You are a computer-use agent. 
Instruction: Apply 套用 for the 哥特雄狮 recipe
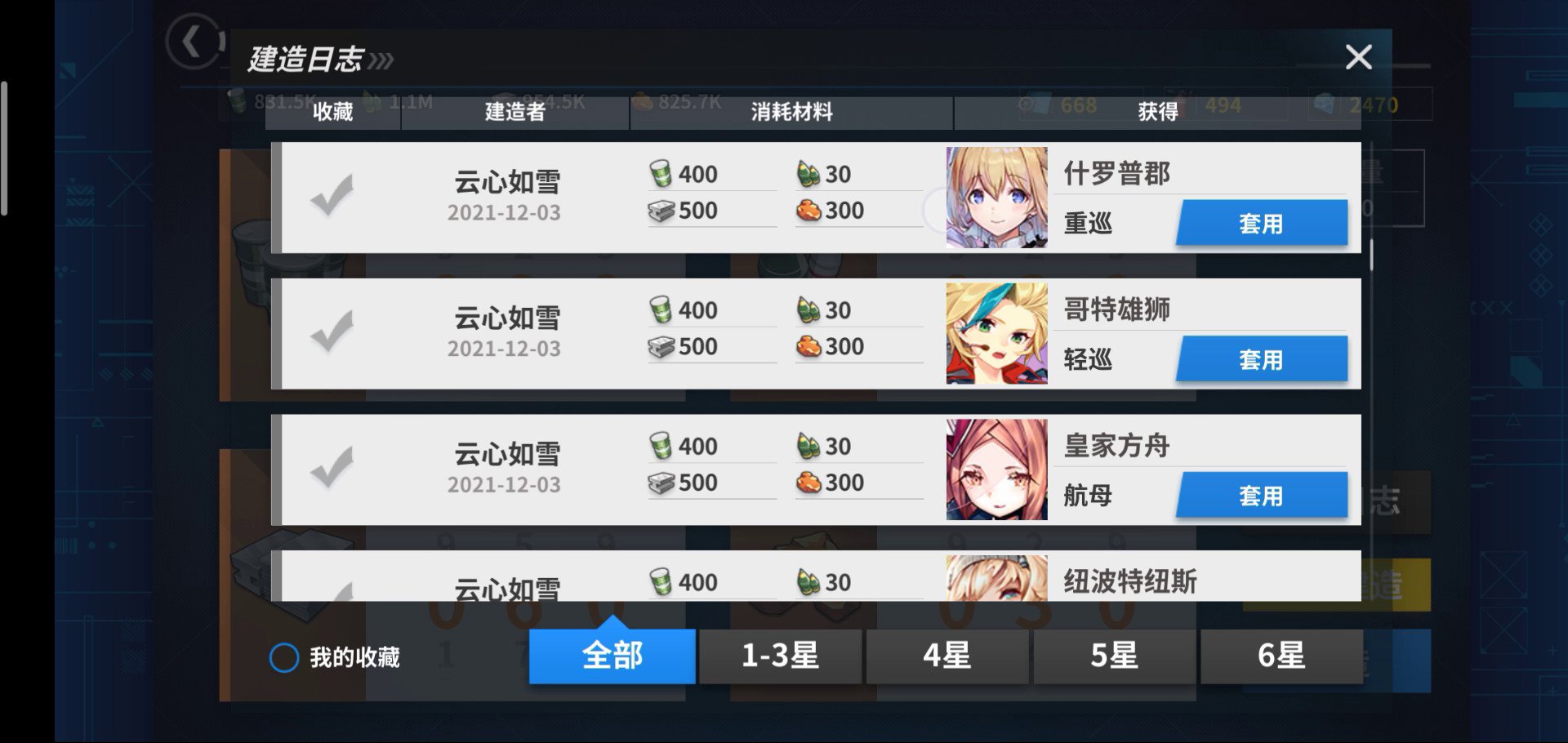pos(1262,359)
